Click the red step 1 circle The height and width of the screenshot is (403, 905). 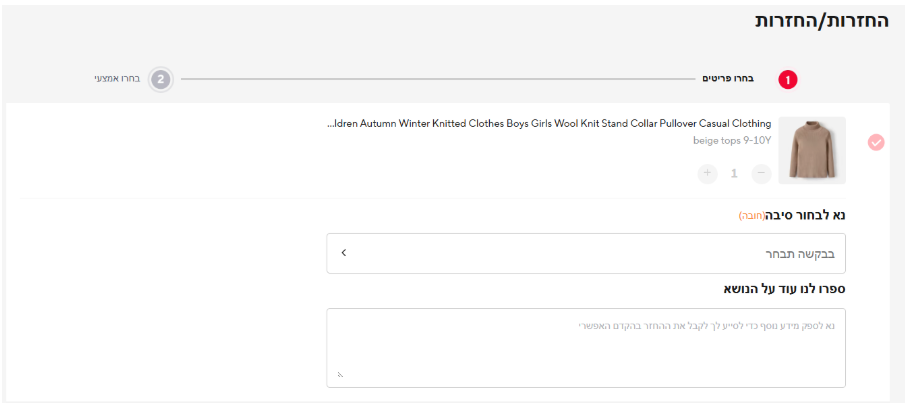788,79
